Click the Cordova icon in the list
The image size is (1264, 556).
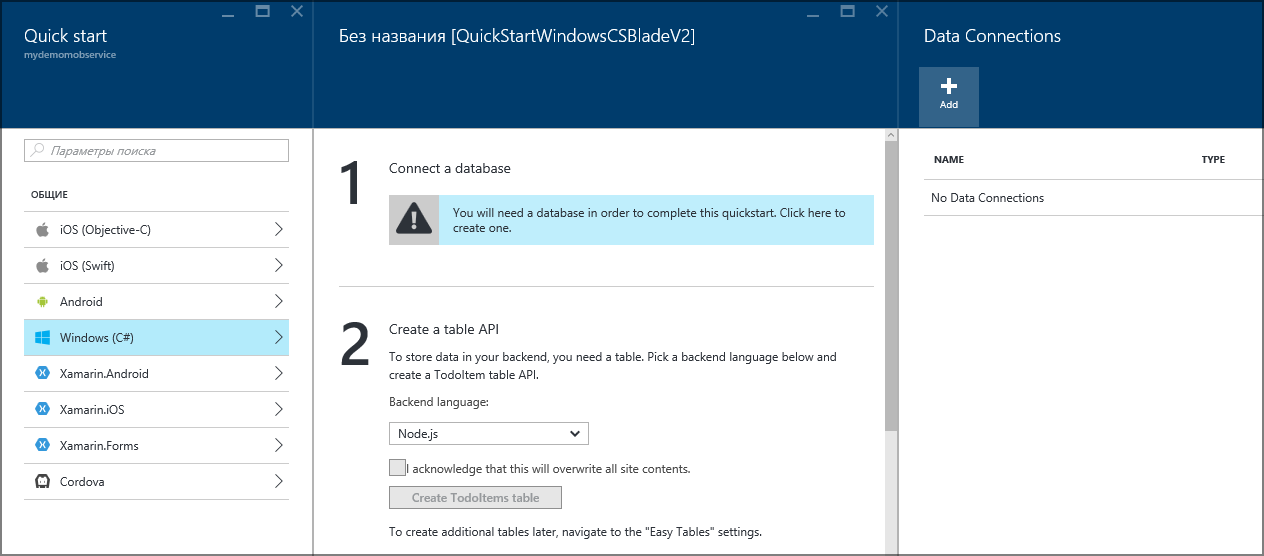click(42, 481)
